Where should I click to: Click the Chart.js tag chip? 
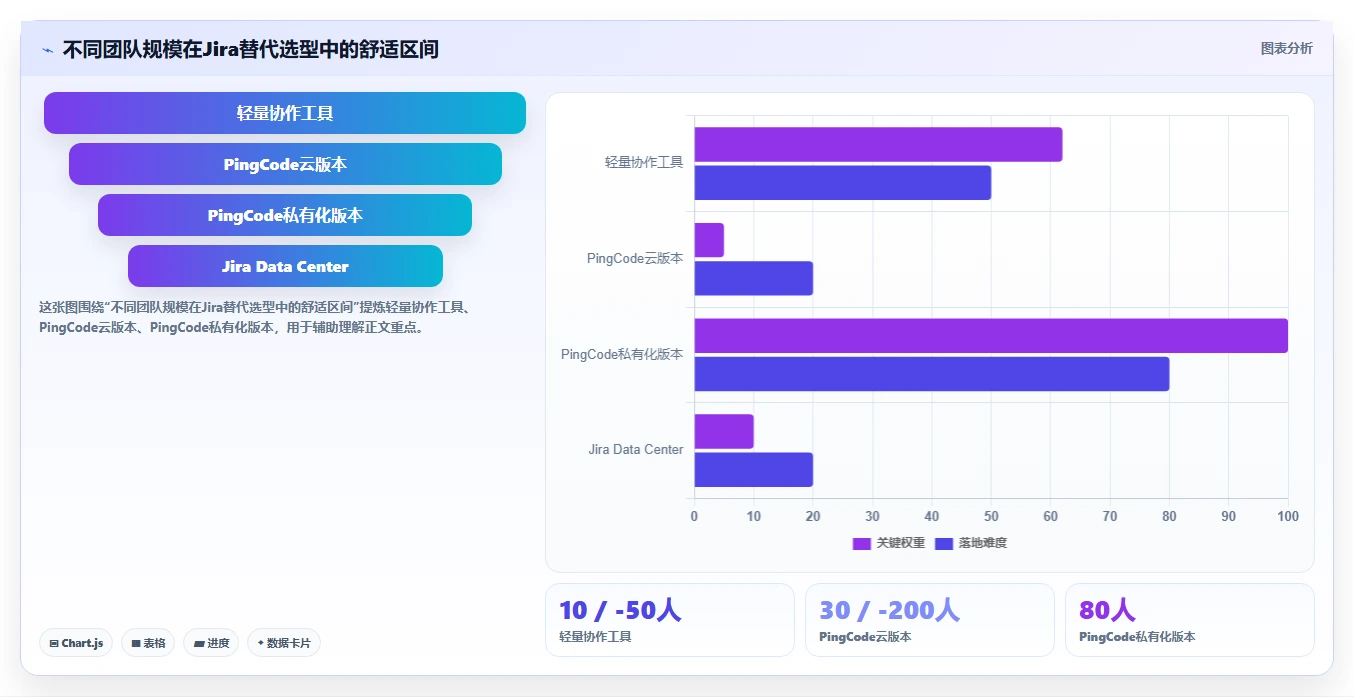pos(77,643)
